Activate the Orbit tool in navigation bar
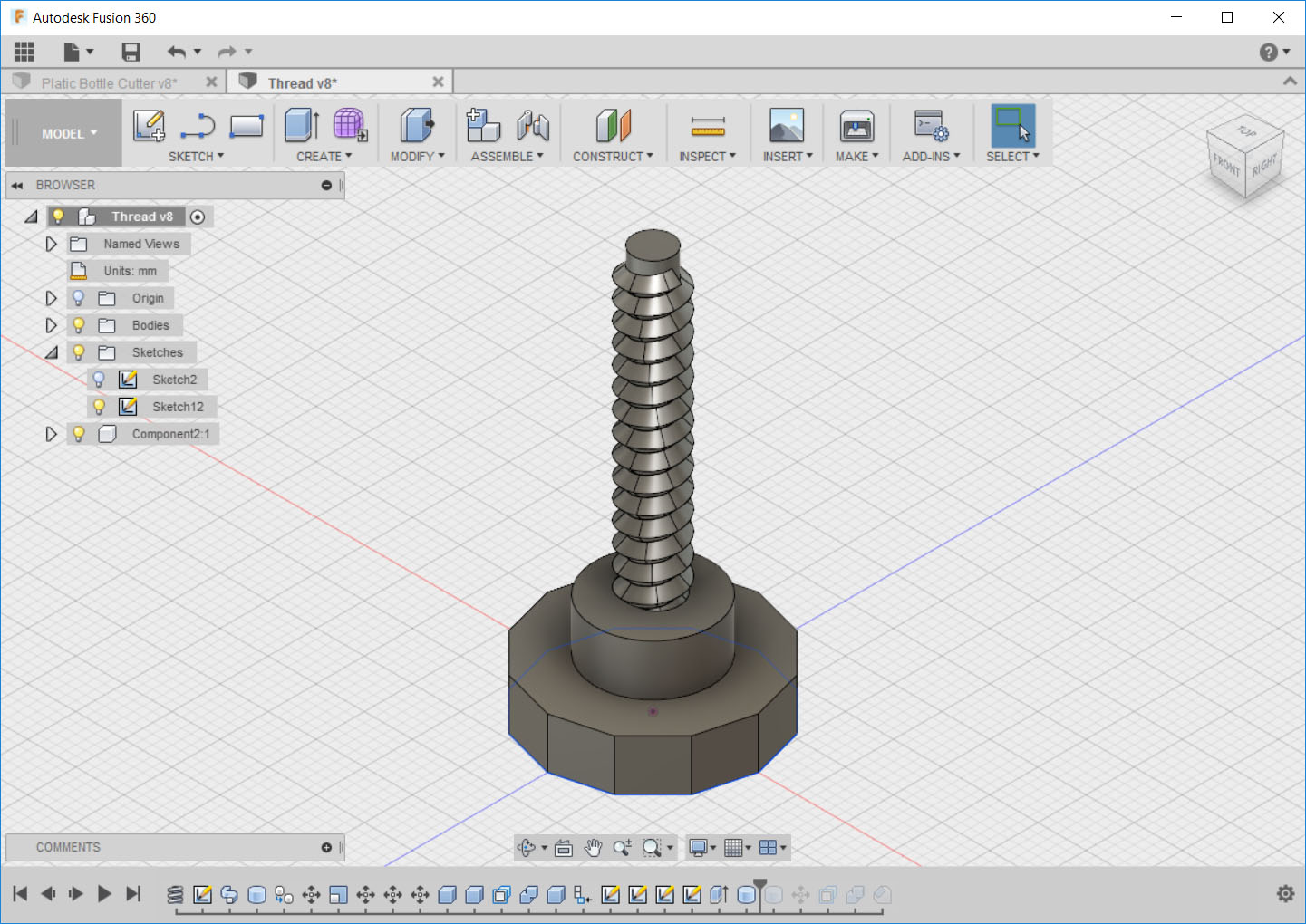Screen dimensions: 1306x924 (528, 848)
